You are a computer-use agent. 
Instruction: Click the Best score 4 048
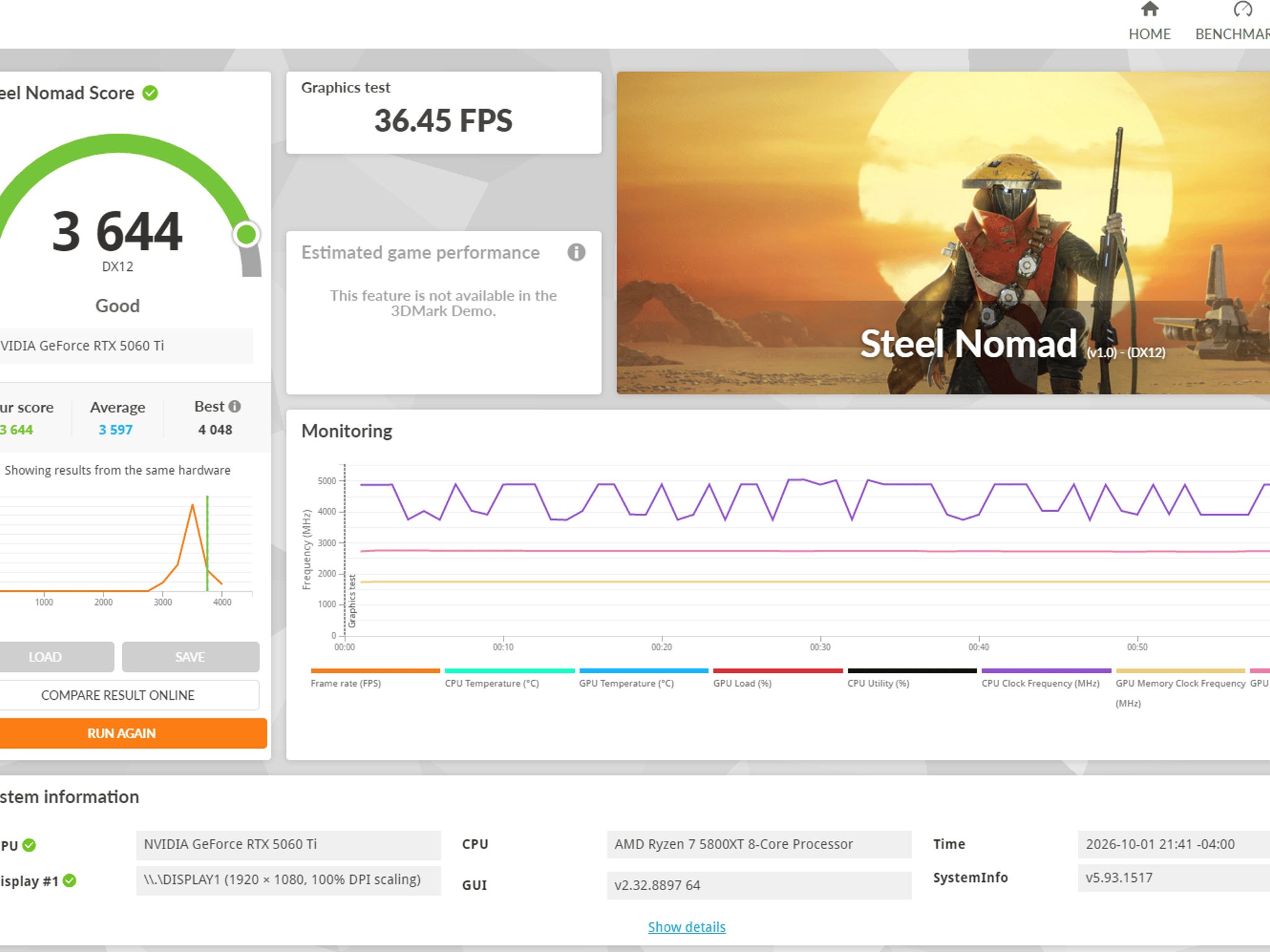215,430
